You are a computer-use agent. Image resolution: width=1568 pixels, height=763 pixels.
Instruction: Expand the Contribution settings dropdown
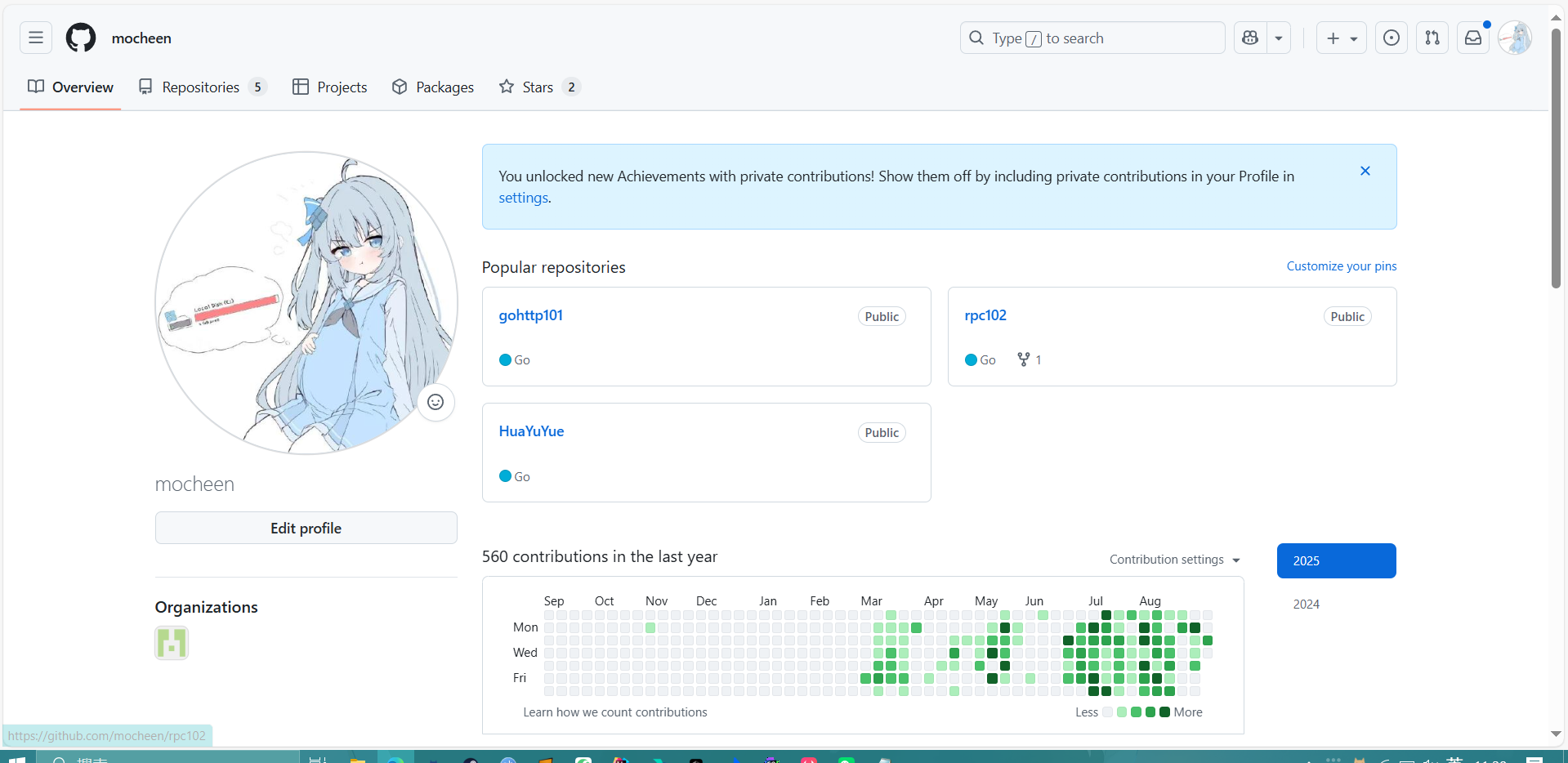click(1175, 560)
